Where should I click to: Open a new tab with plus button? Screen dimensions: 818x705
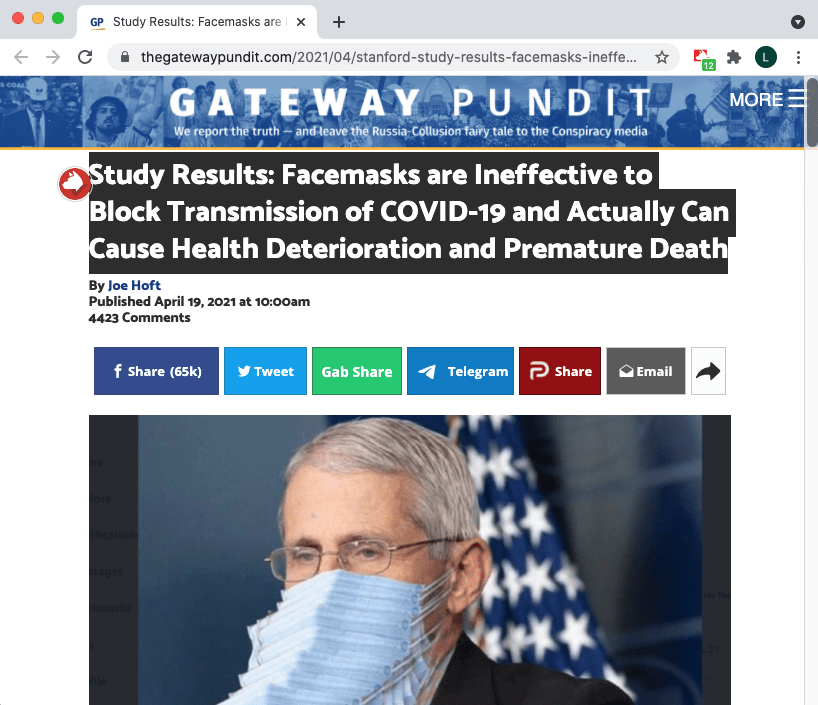point(339,22)
